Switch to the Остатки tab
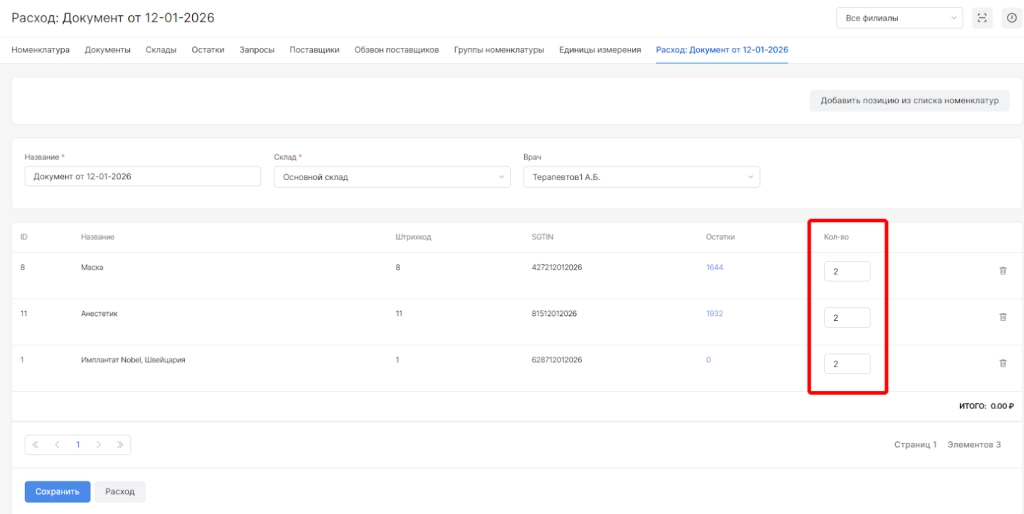 point(208,49)
